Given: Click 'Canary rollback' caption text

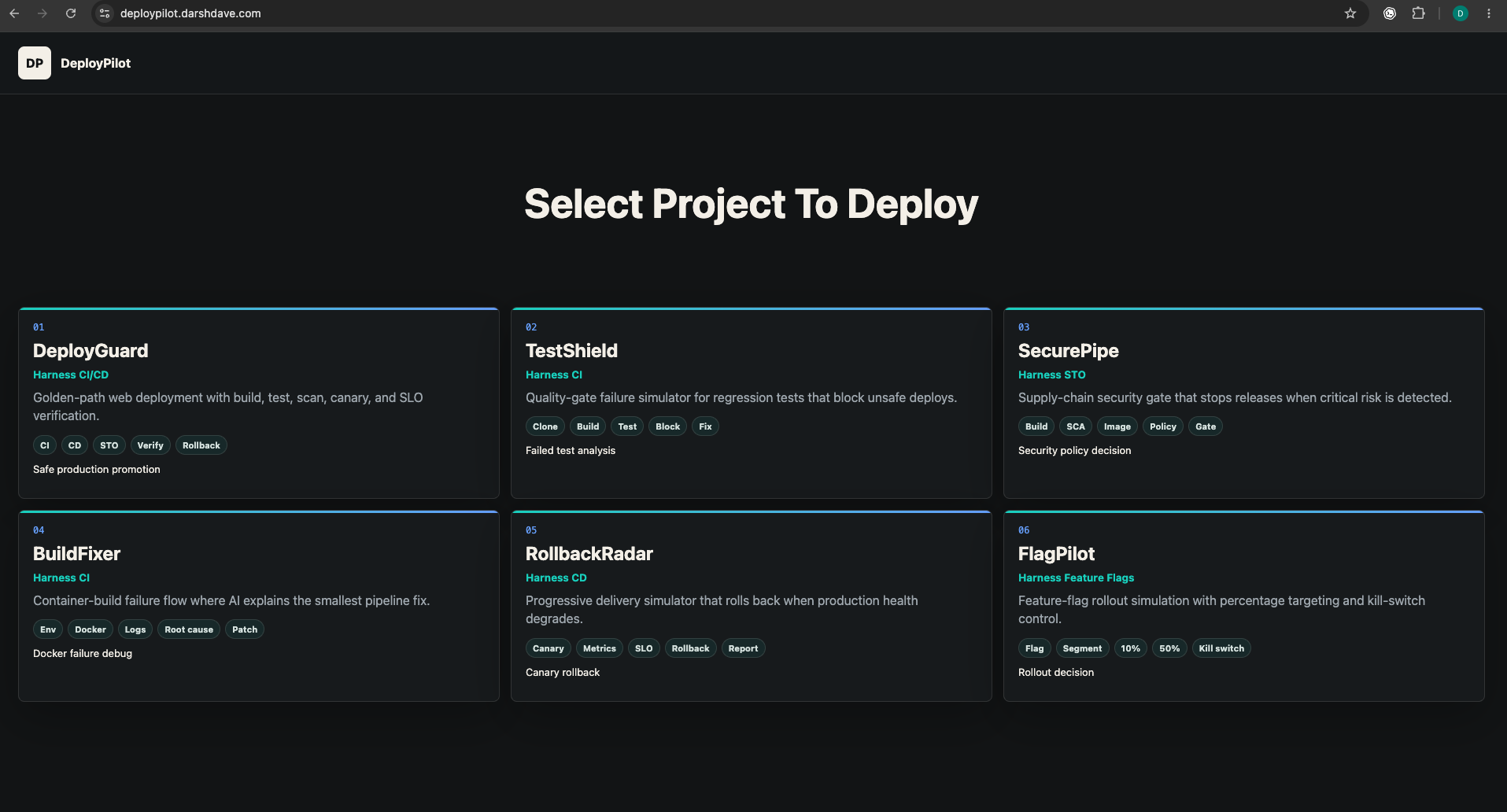Looking at the screenshot, I should click(x=563, y=672).
